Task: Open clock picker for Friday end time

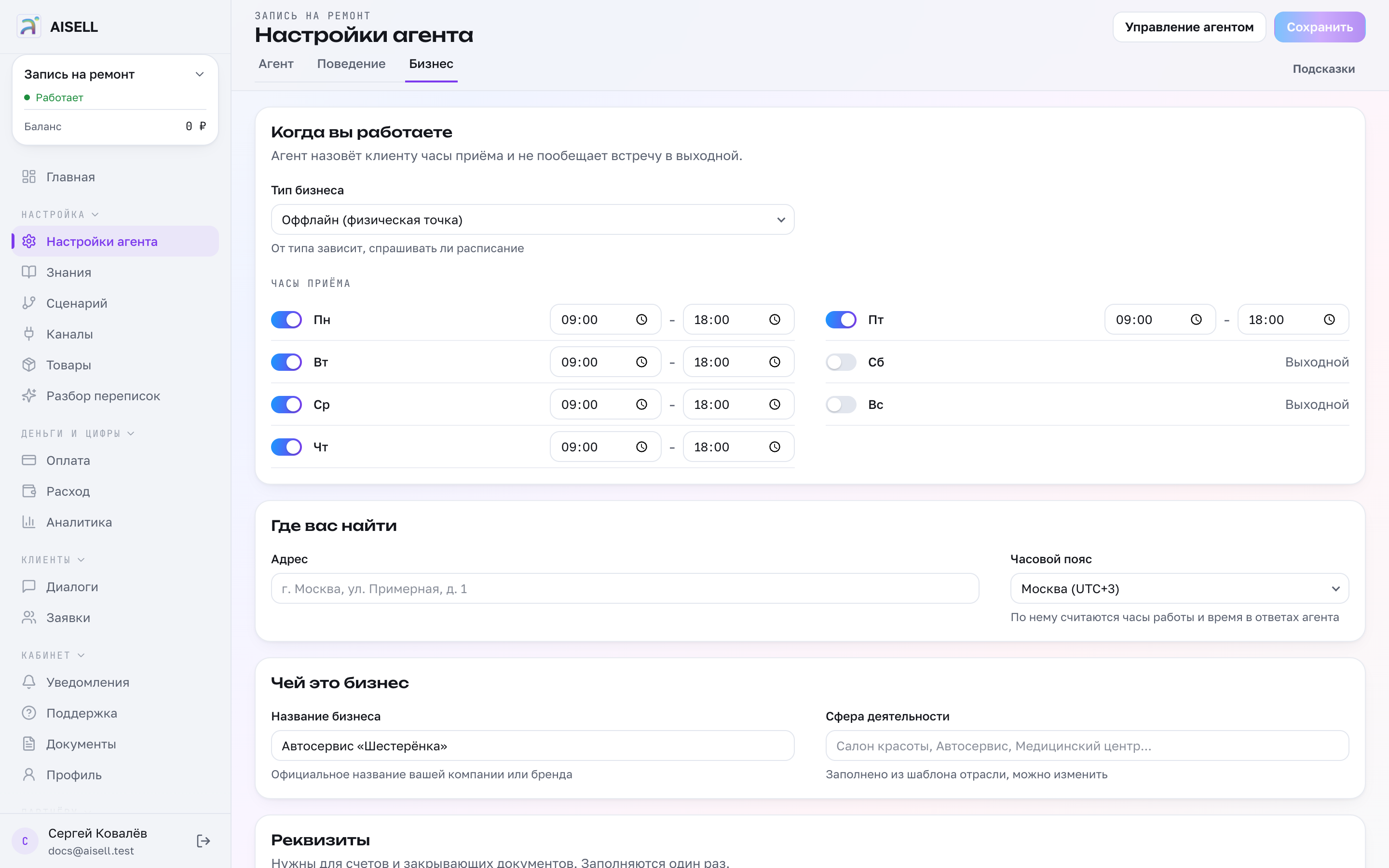Action: [1329, 320]
